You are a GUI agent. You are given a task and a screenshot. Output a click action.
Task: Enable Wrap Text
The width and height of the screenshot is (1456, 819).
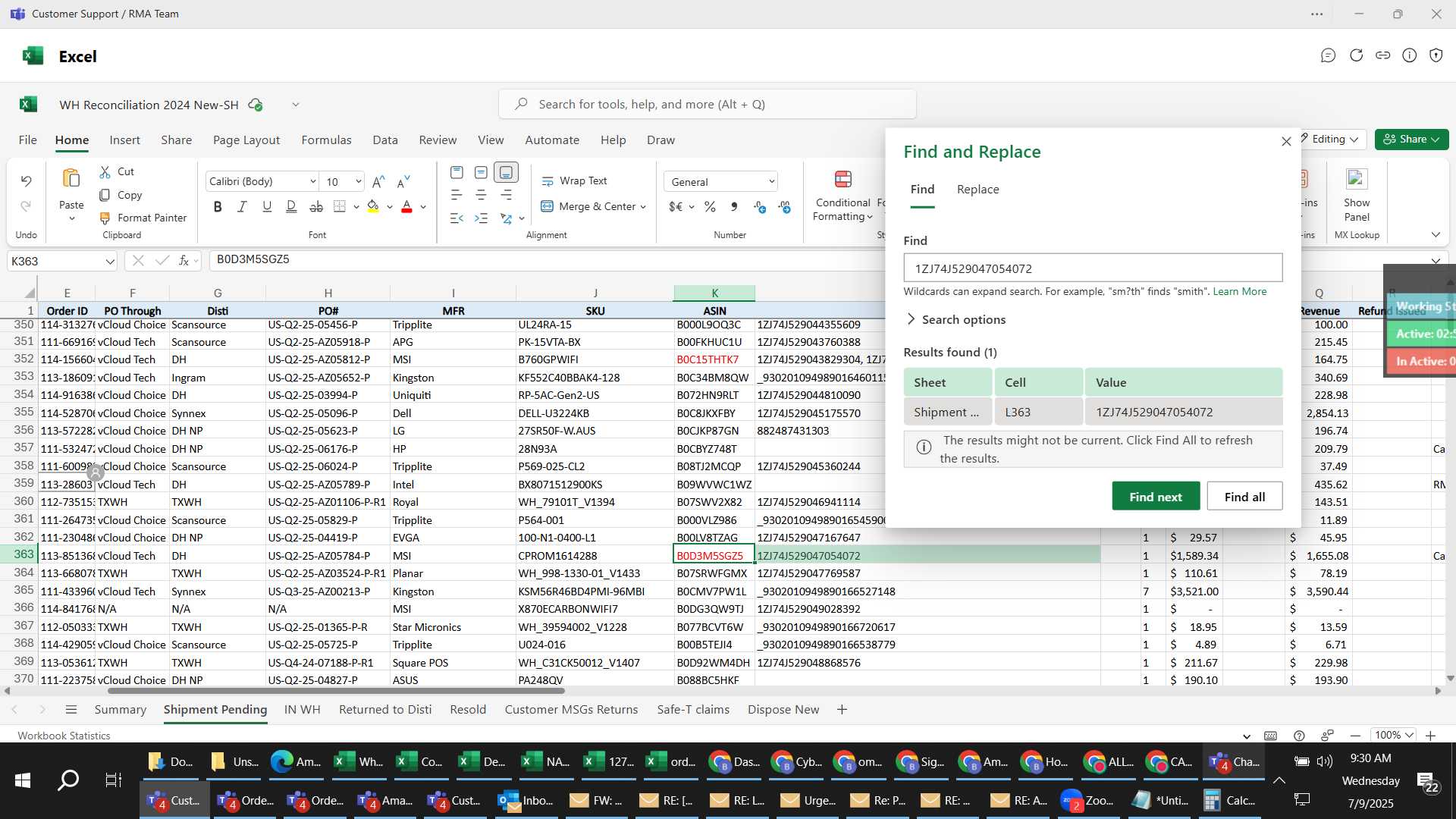(574, 181)
